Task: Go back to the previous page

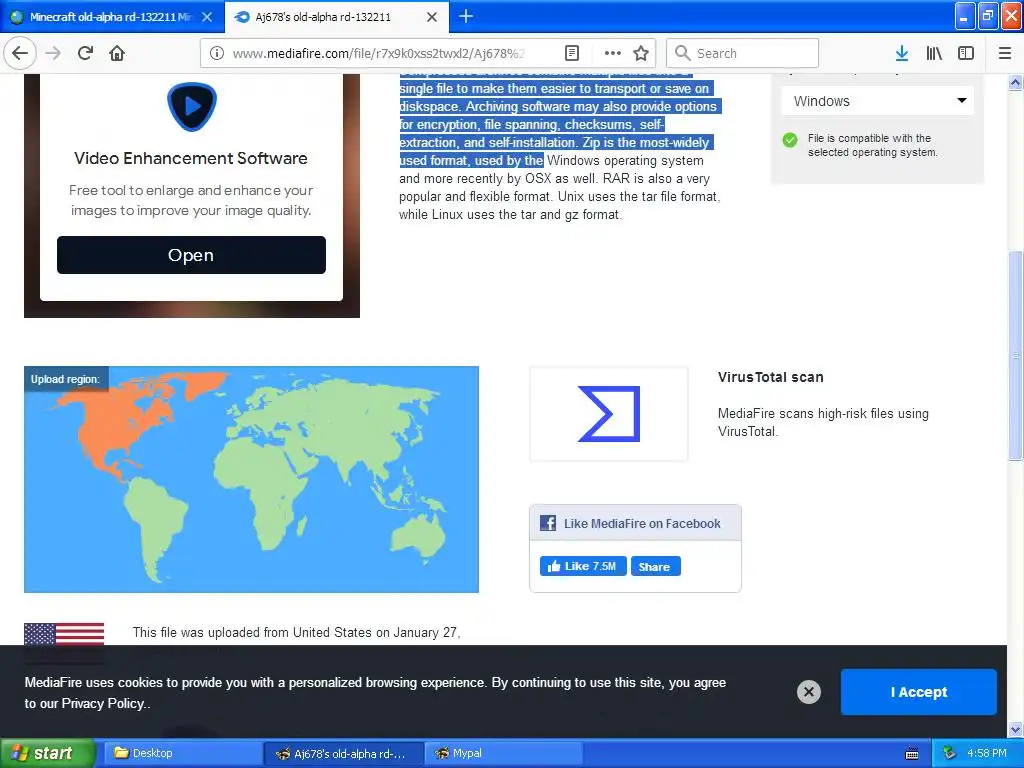Action: pyautogui.click(x=20, y=53)
